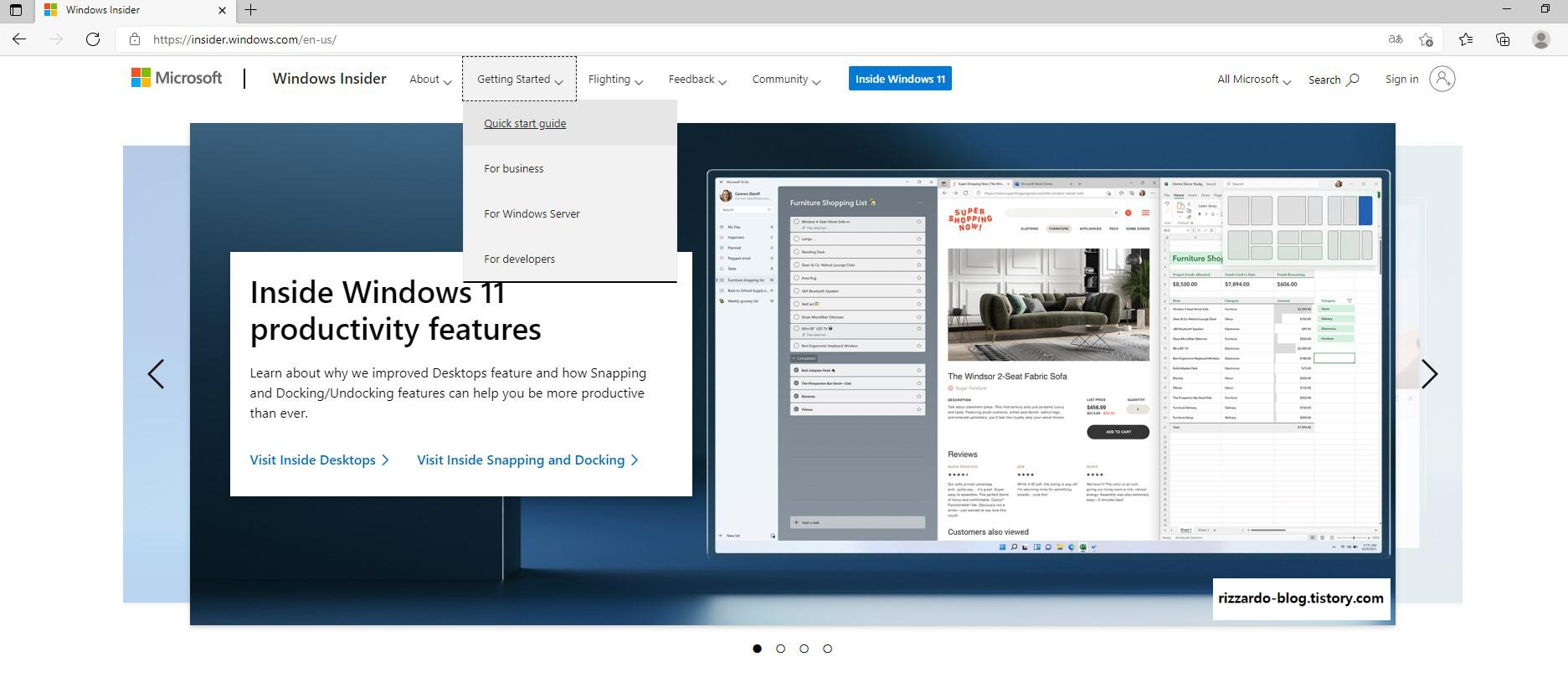
Task: Open the read aloud icon in address bar
Action: tap(1395, 39)
